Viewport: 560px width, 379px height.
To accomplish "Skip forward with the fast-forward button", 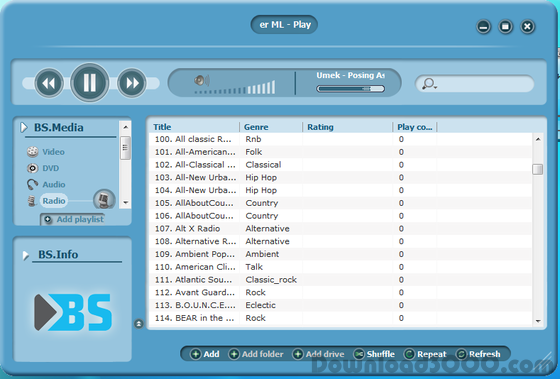I will [x=132, y=83].
